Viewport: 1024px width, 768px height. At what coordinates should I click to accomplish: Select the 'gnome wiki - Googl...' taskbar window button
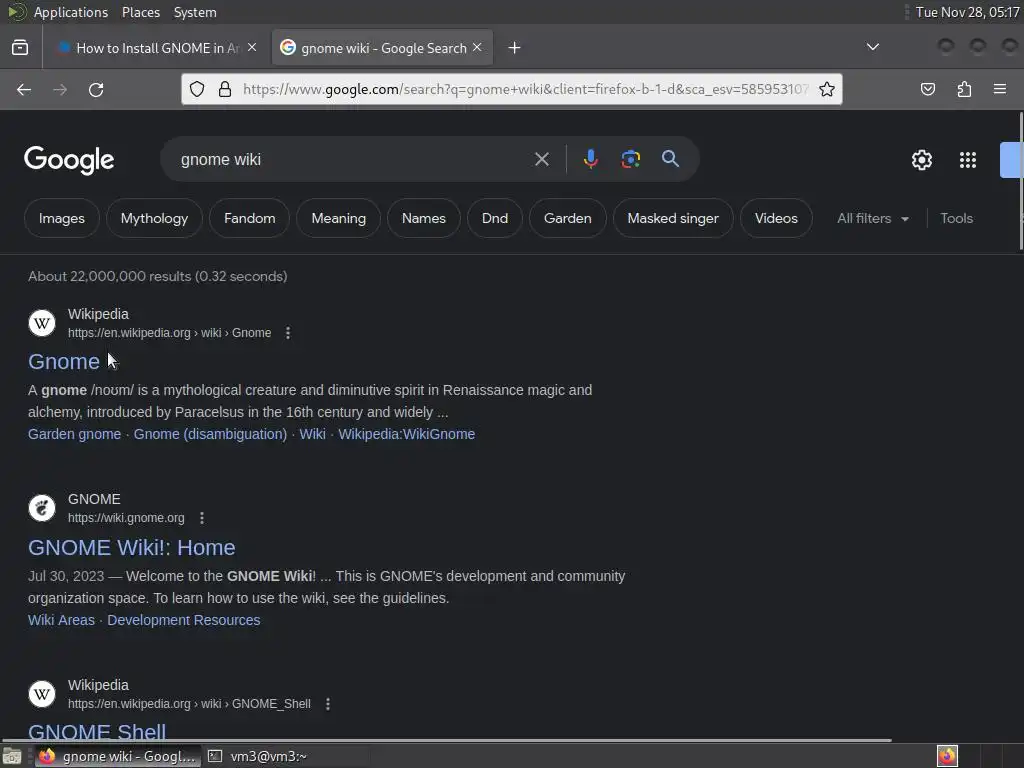coord(118,756)
